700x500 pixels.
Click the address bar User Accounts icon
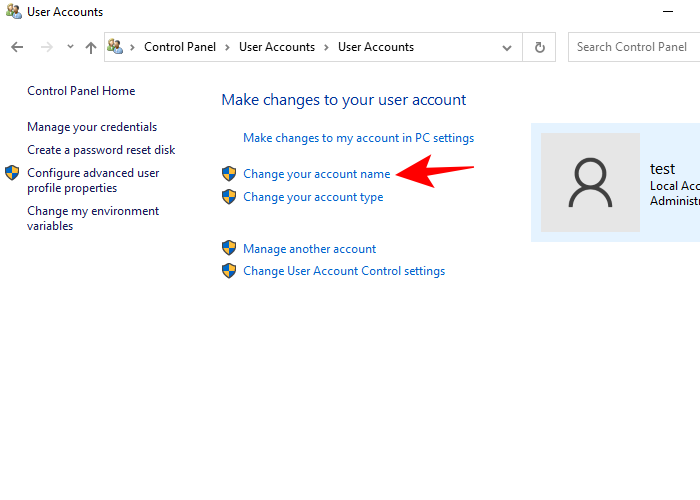click(x=115, y=47)
